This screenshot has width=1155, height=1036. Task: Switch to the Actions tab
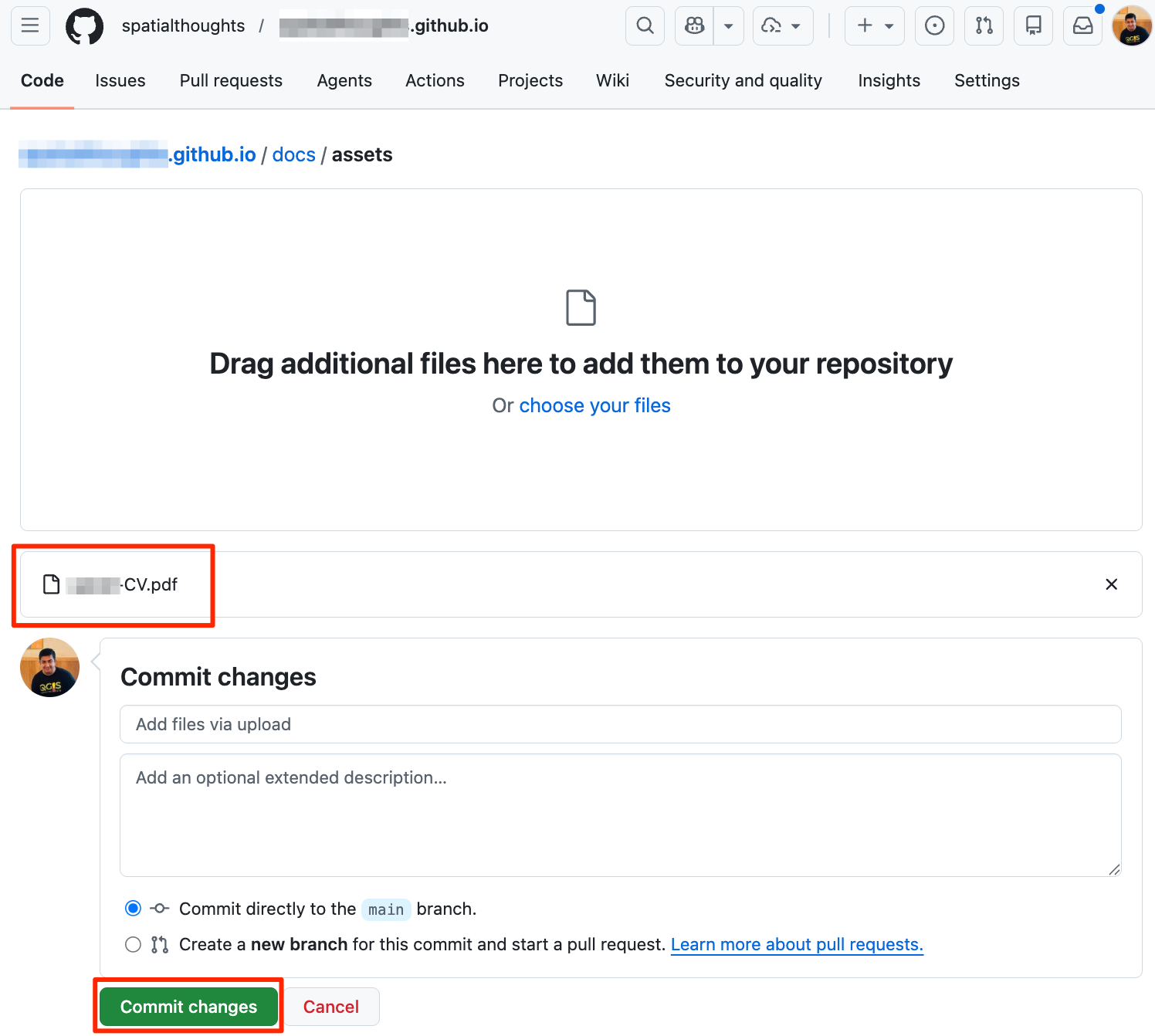tap(435, 80)
